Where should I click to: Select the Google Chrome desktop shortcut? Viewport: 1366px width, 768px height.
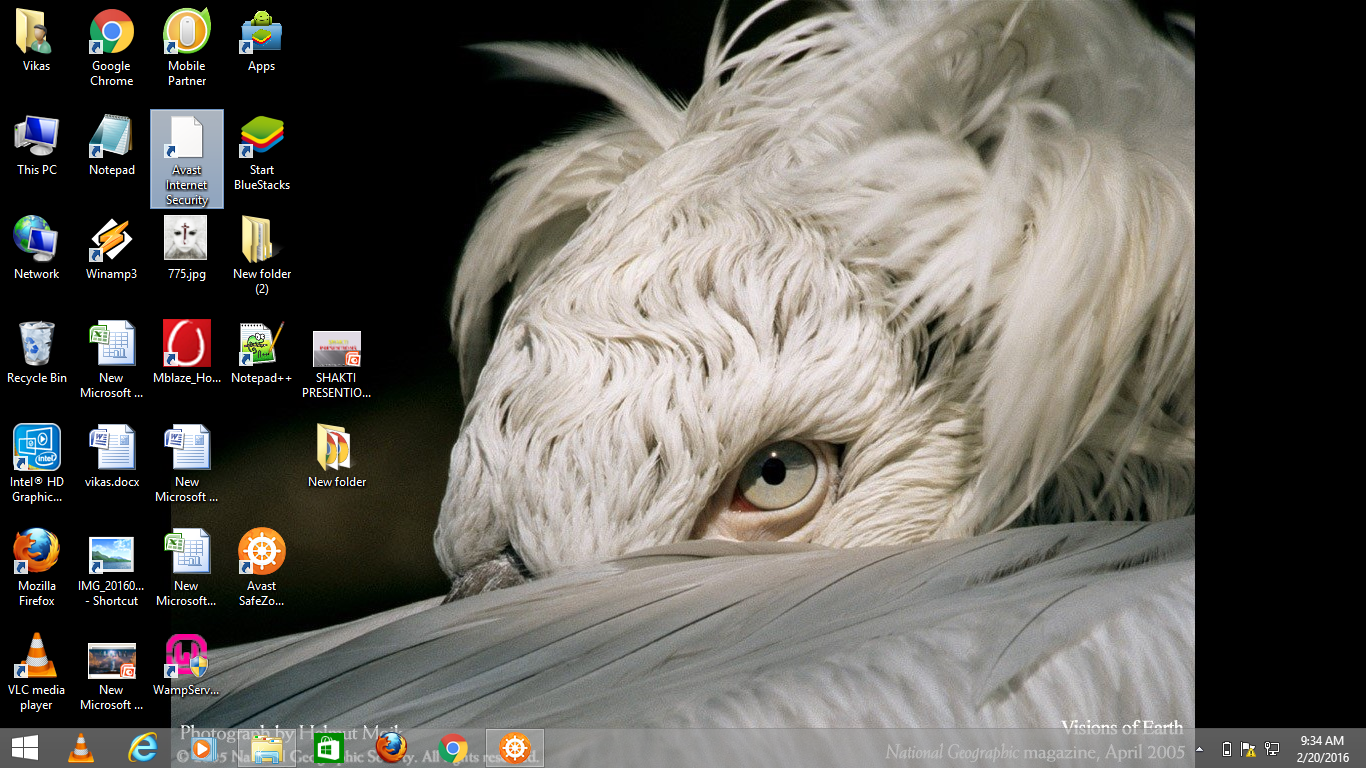click(x=112, y=48)
